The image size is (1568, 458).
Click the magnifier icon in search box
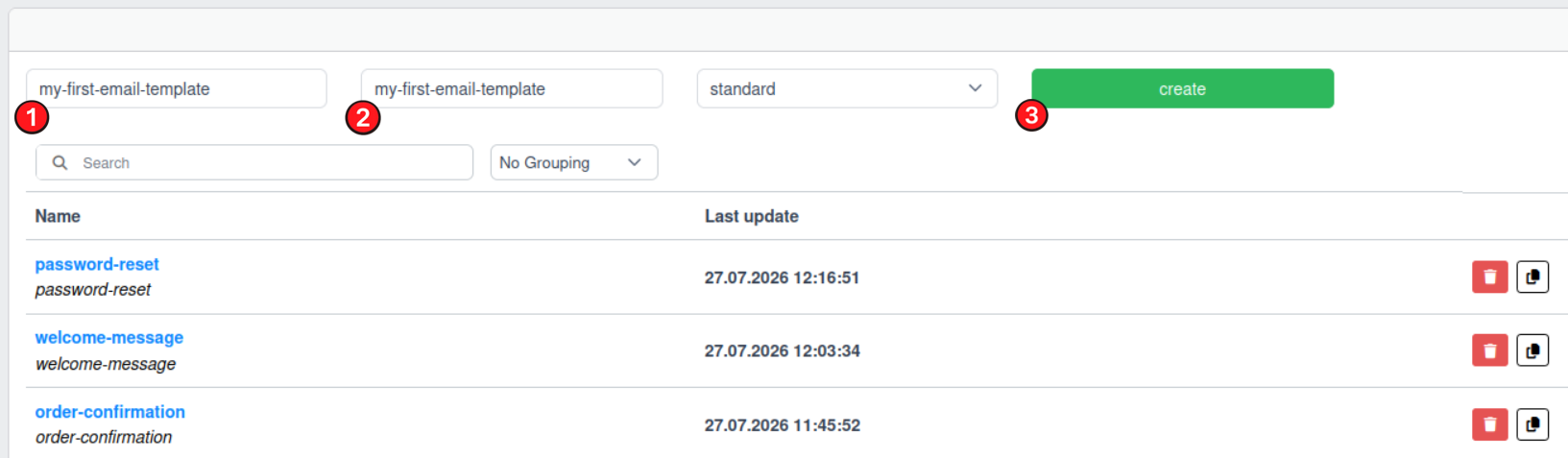tap(60, 162)
